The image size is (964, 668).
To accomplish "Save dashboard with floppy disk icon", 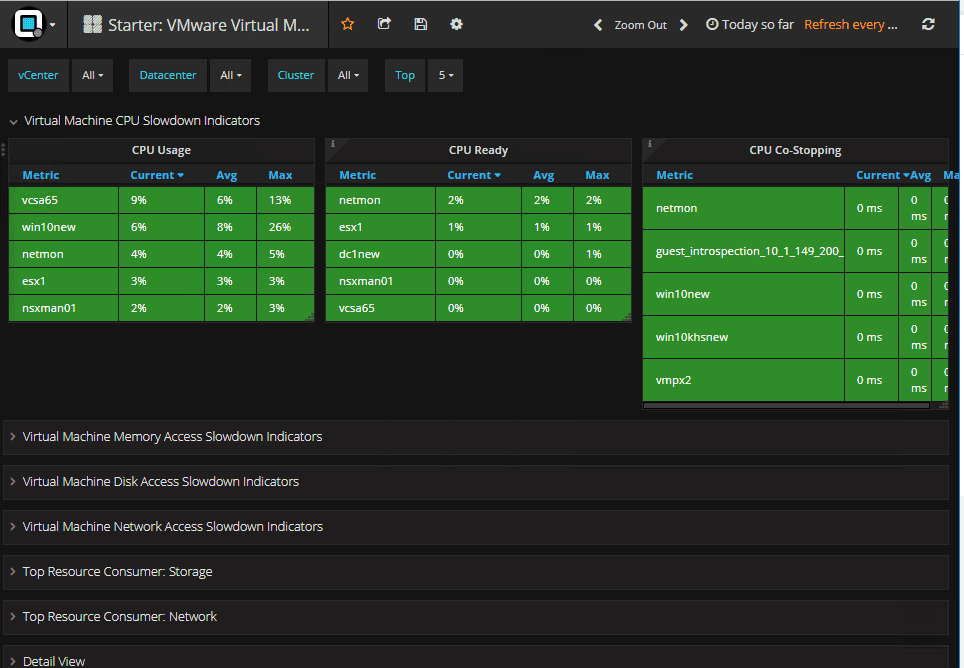I will coord(420,24).
